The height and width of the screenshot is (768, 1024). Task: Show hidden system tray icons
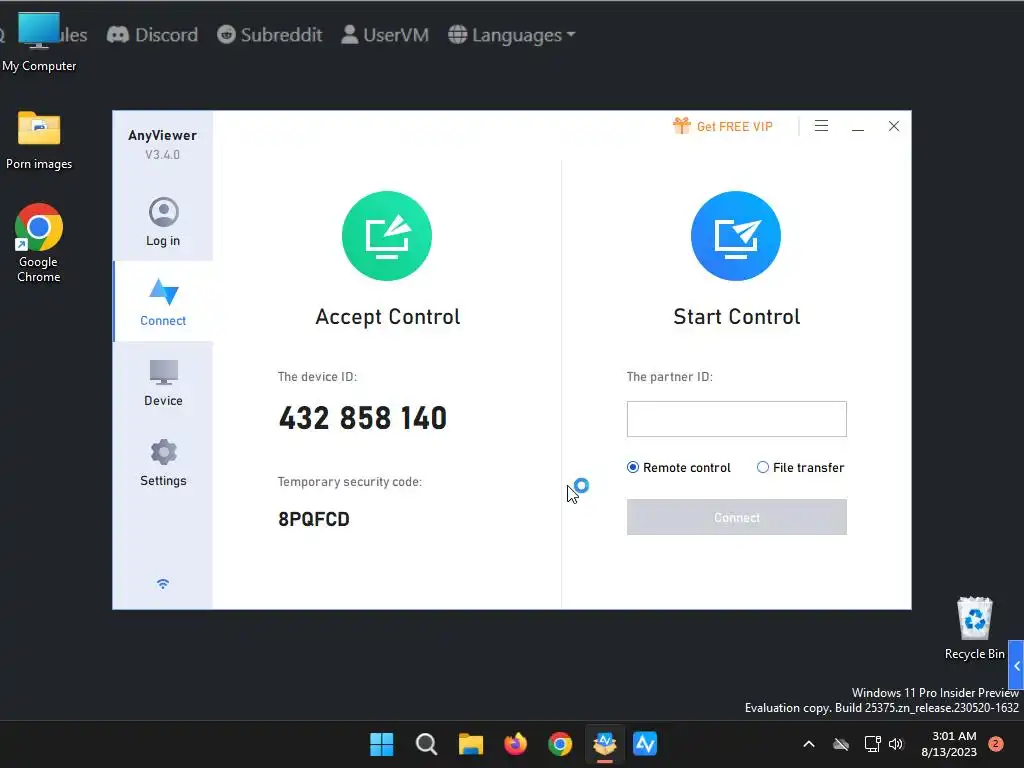coord(808,744)
